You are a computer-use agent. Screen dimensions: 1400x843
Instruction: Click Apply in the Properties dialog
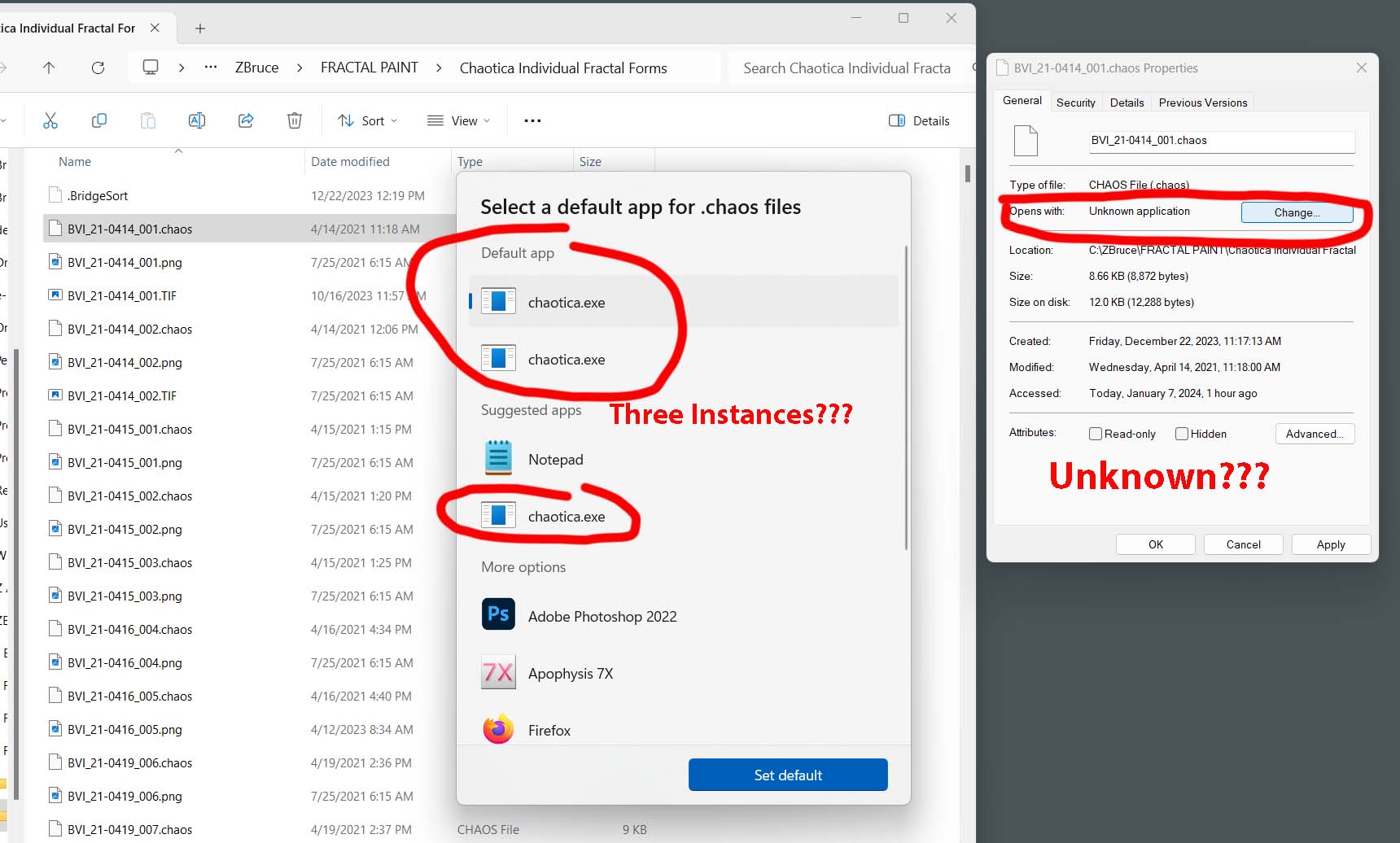[x=1331, y=544]
